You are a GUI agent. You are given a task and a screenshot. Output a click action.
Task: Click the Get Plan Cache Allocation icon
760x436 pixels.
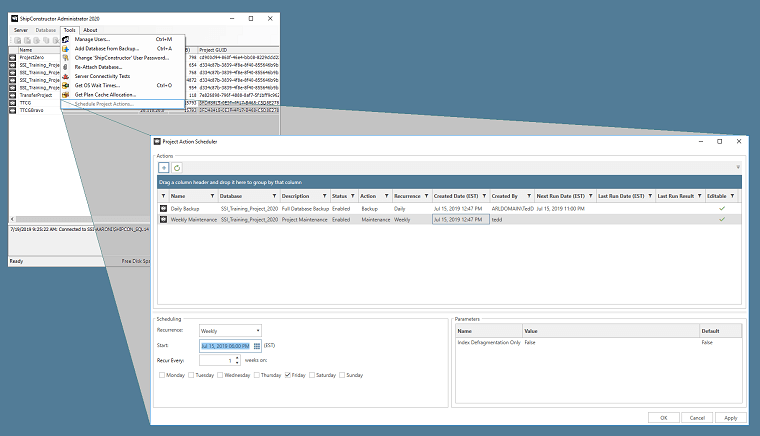point(65,94)
